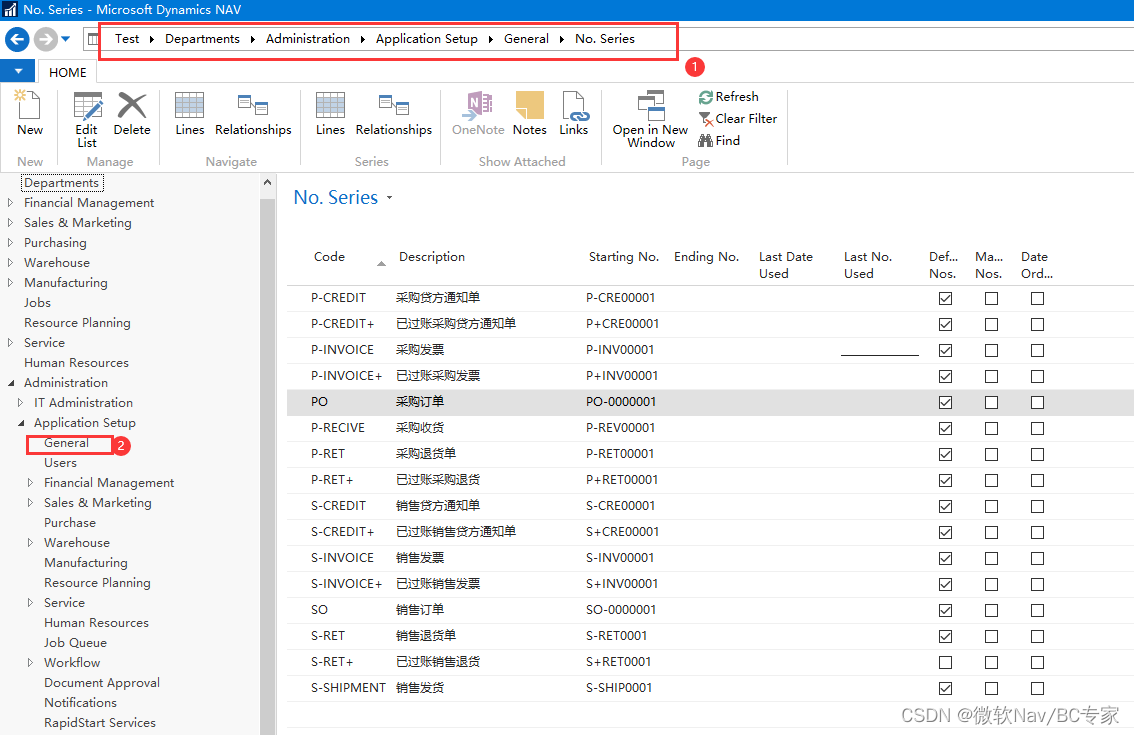Select the PO code cell

[319, 402]
